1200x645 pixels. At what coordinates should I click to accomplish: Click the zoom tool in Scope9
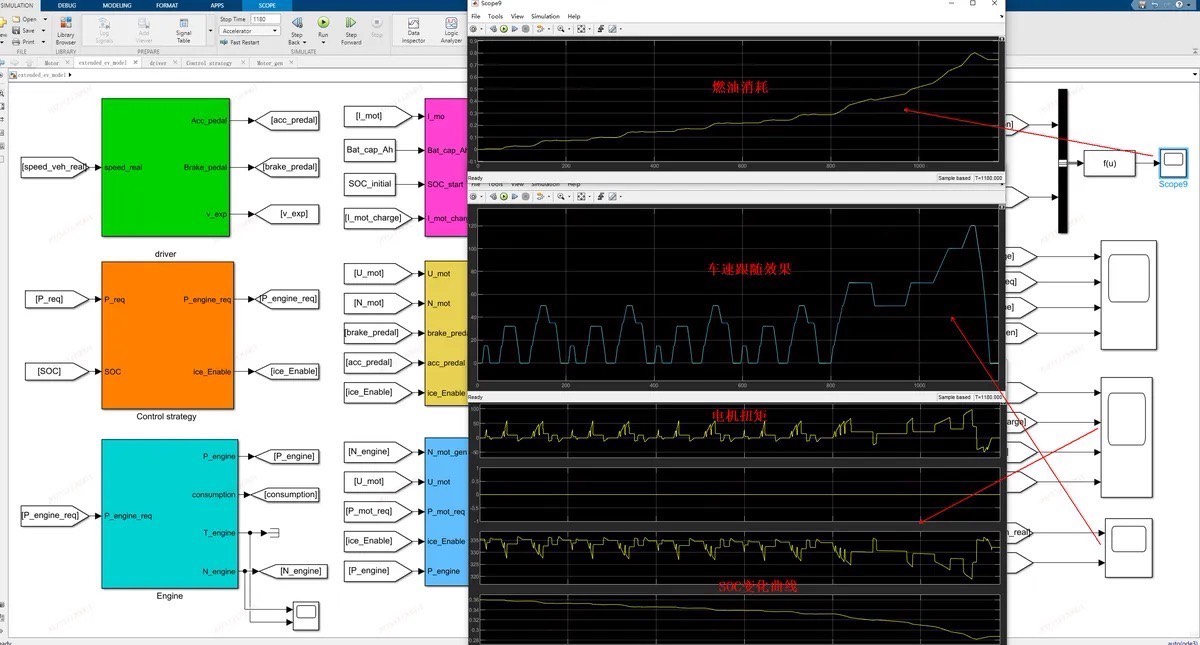pos(561,29)
